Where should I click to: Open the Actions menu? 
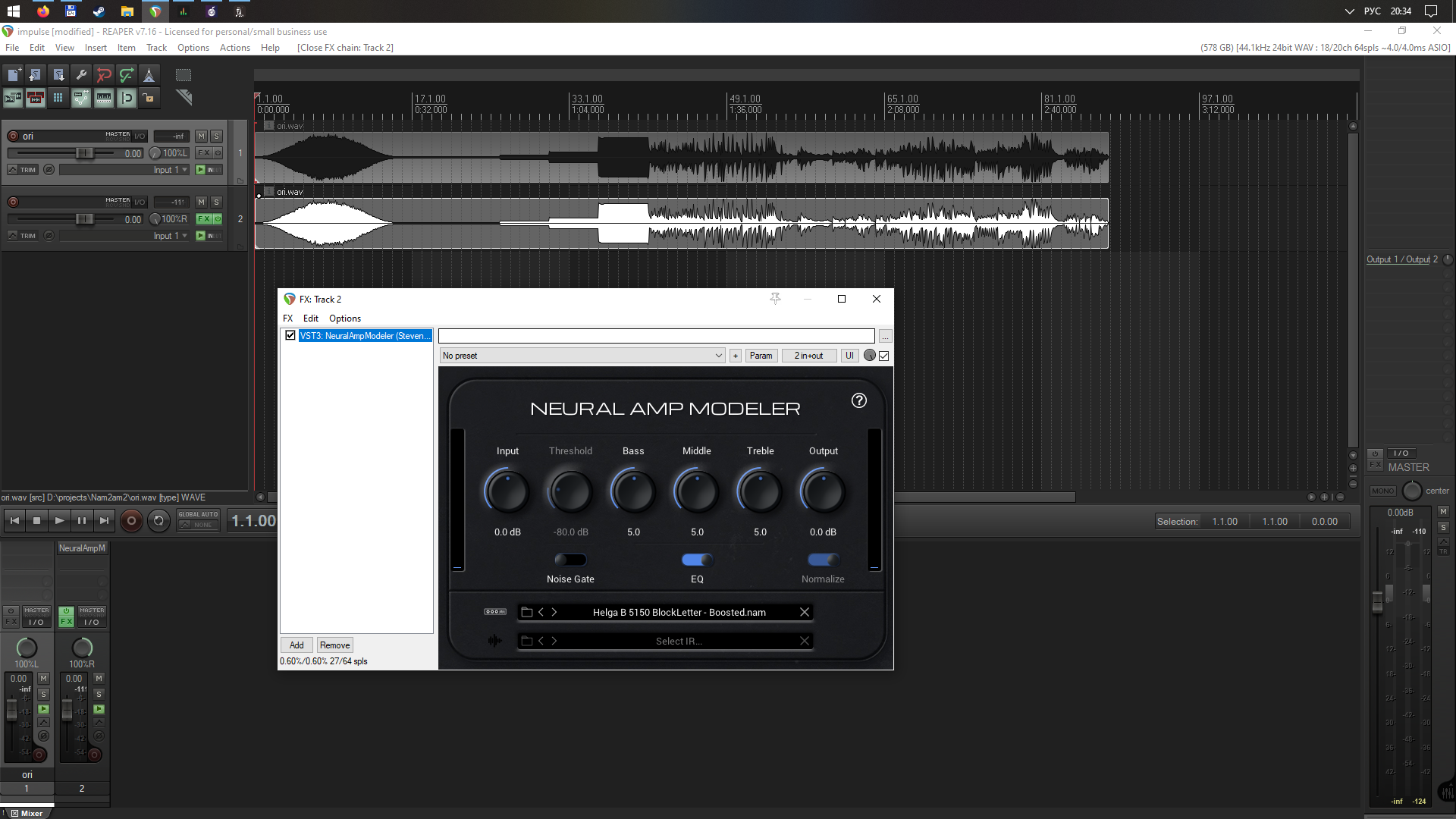click(234, 48)
